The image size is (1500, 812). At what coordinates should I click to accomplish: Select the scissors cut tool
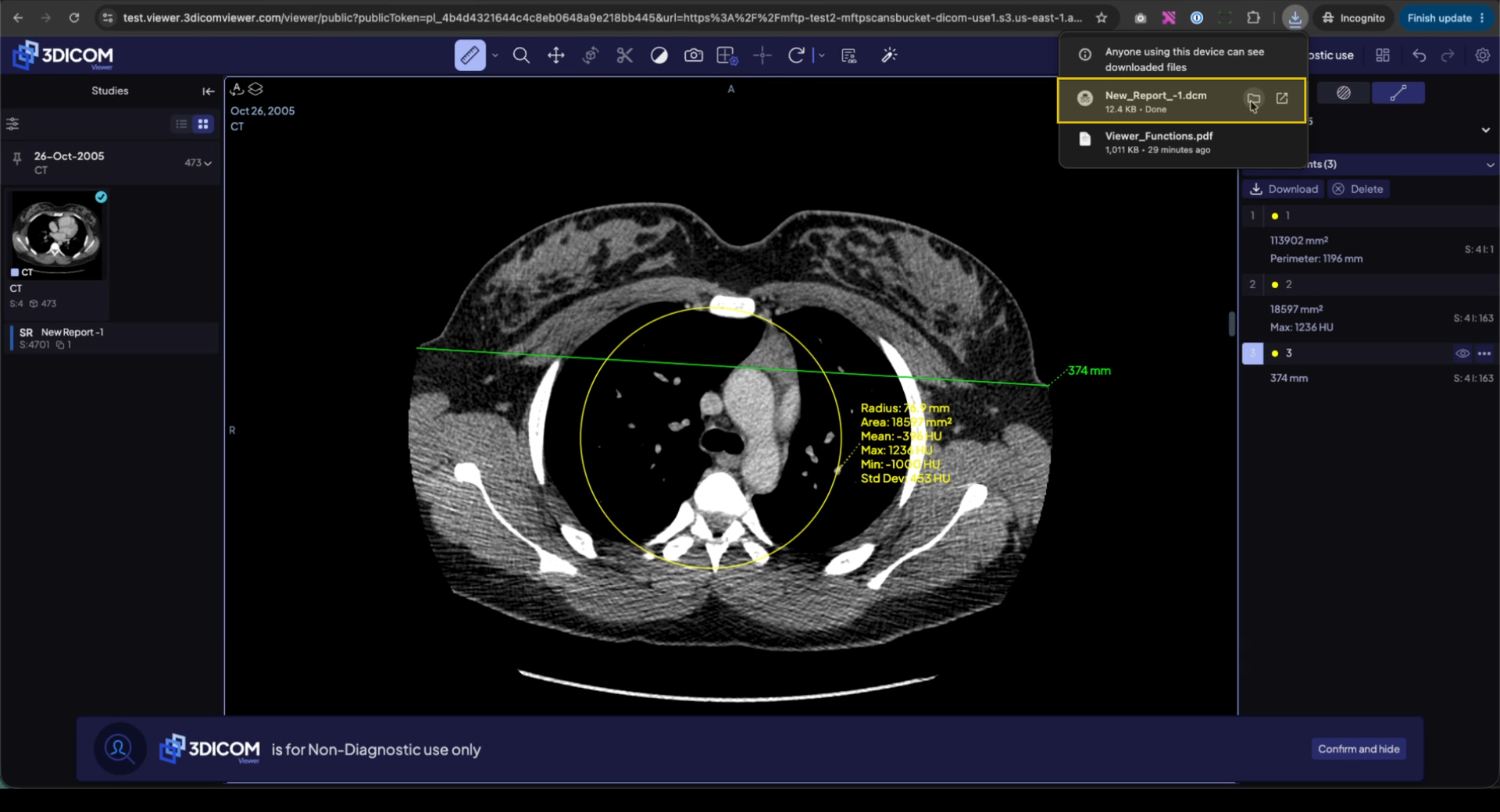pos(624,55)
